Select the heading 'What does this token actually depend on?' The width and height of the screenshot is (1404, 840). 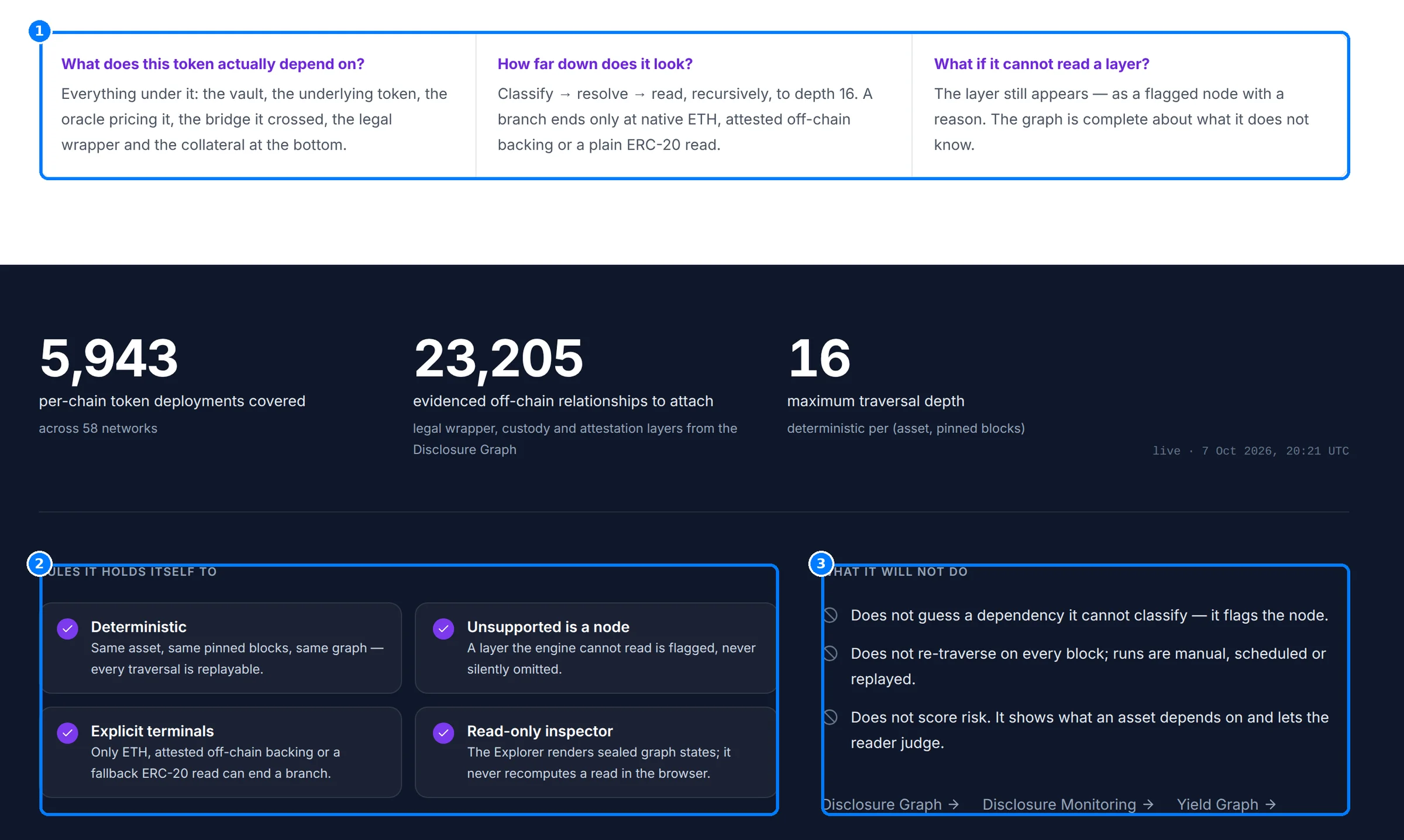point(213,64)
